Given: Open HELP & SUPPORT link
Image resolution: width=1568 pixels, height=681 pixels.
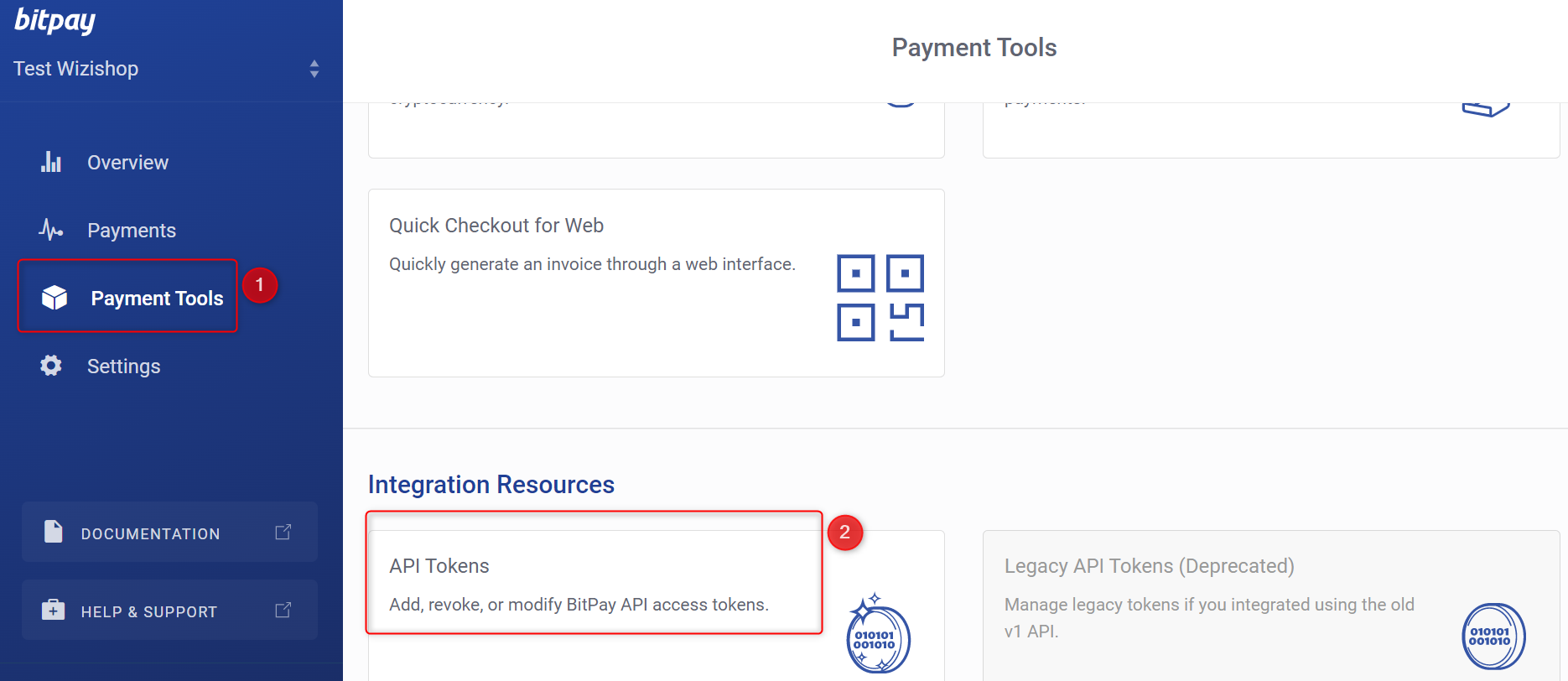Looking at the screenshot, I should pyautogui.click(x=169, y=610).
